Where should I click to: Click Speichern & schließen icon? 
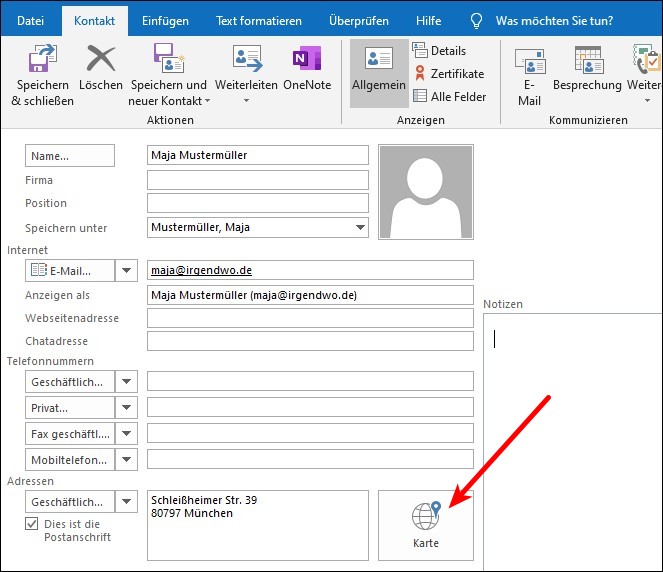[41, 62]
